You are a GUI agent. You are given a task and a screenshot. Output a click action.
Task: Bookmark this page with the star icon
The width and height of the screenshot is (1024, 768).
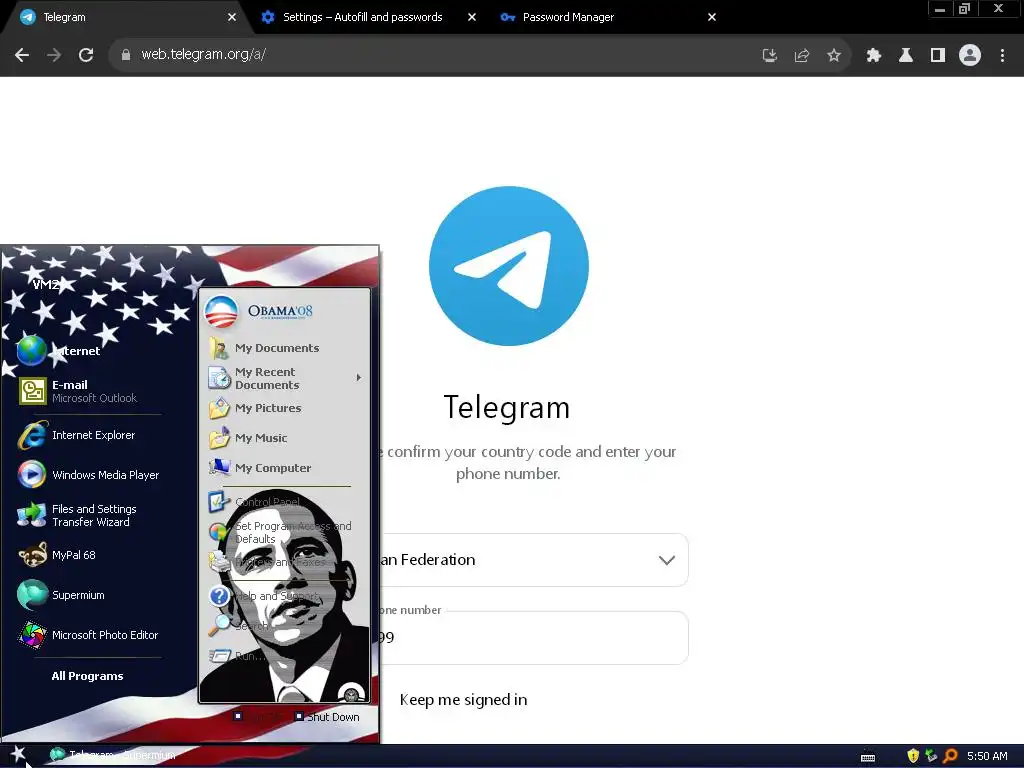point(834,56)
